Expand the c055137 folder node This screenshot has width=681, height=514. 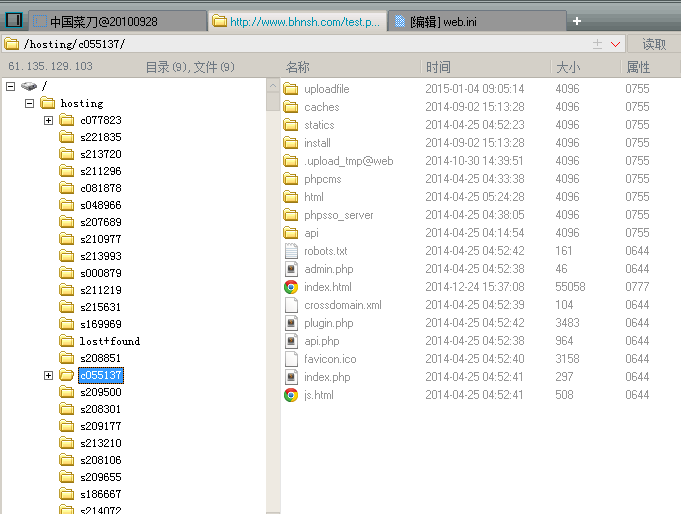point(49,375)
